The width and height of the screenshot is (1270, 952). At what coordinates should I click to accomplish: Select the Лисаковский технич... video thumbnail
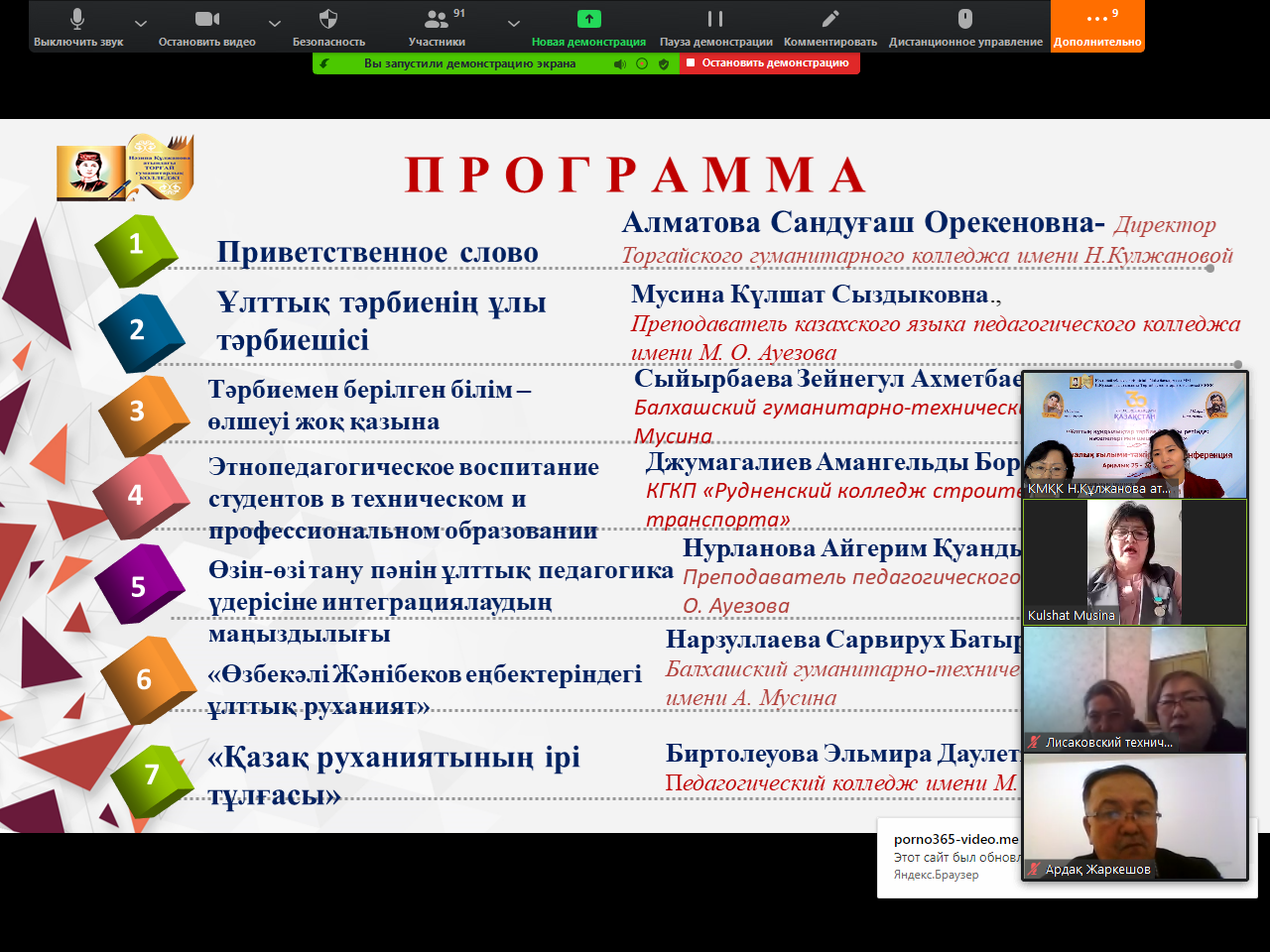click(1135, 689)
